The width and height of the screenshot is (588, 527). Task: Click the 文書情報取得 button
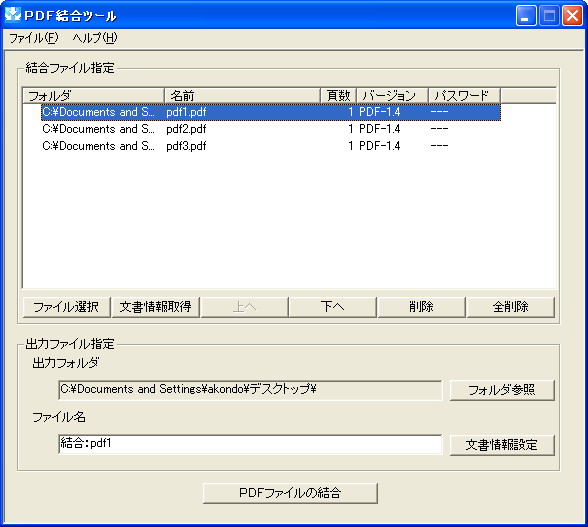tap(155, 307)
